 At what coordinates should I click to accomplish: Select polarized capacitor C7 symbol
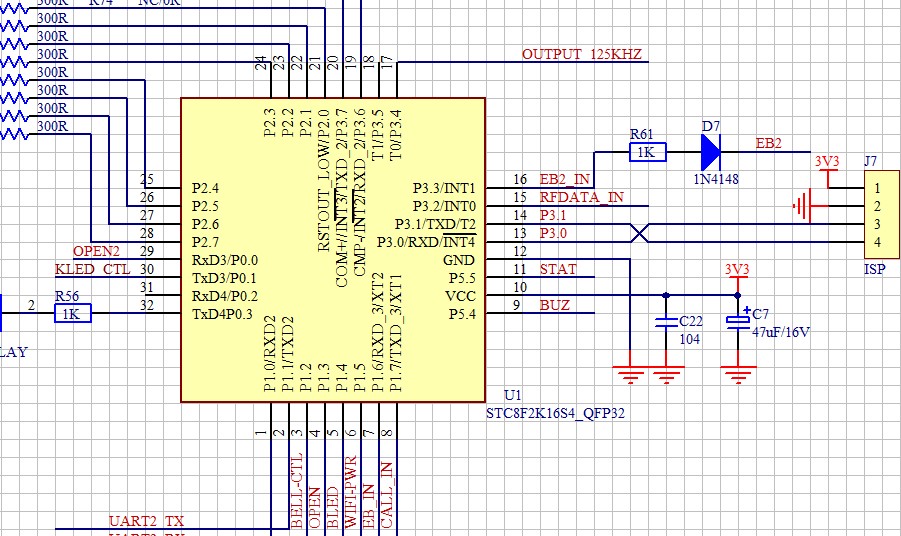click(738, 322)
